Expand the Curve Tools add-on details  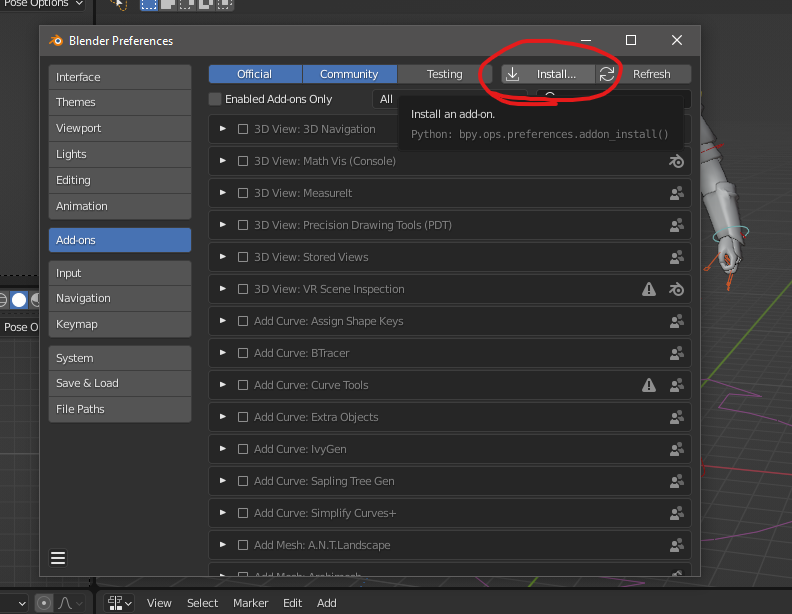tap(222, 385)
